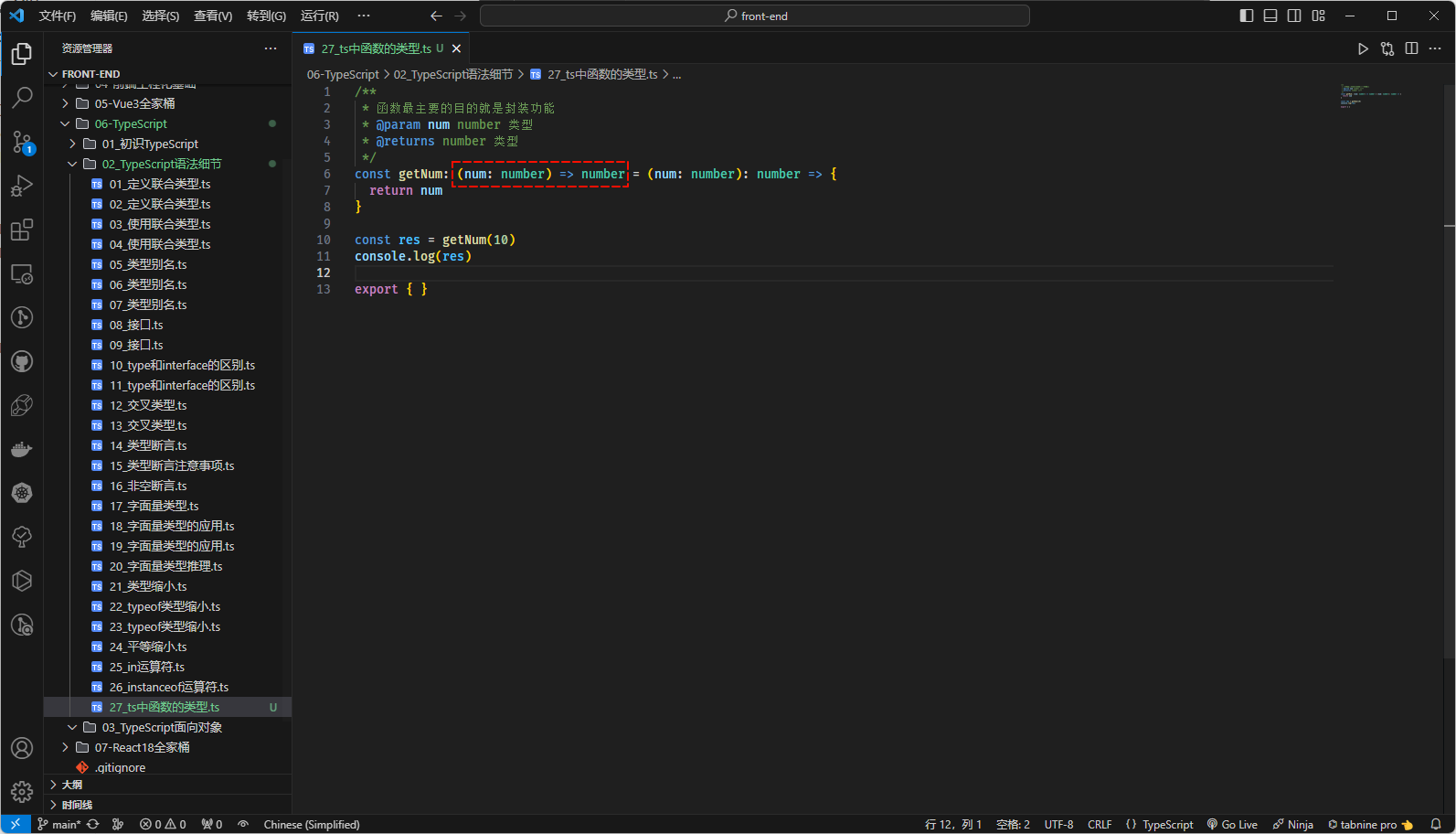Expand the 05-Vue3全家桶 folder

pos(134,103)
